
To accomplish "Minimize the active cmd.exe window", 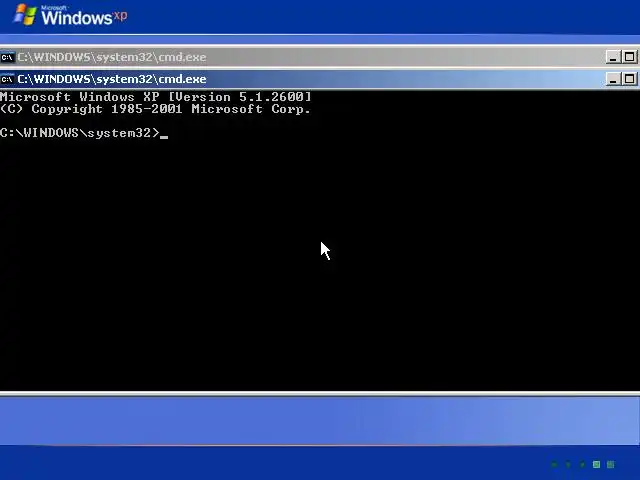I will [x=613, y=79].
